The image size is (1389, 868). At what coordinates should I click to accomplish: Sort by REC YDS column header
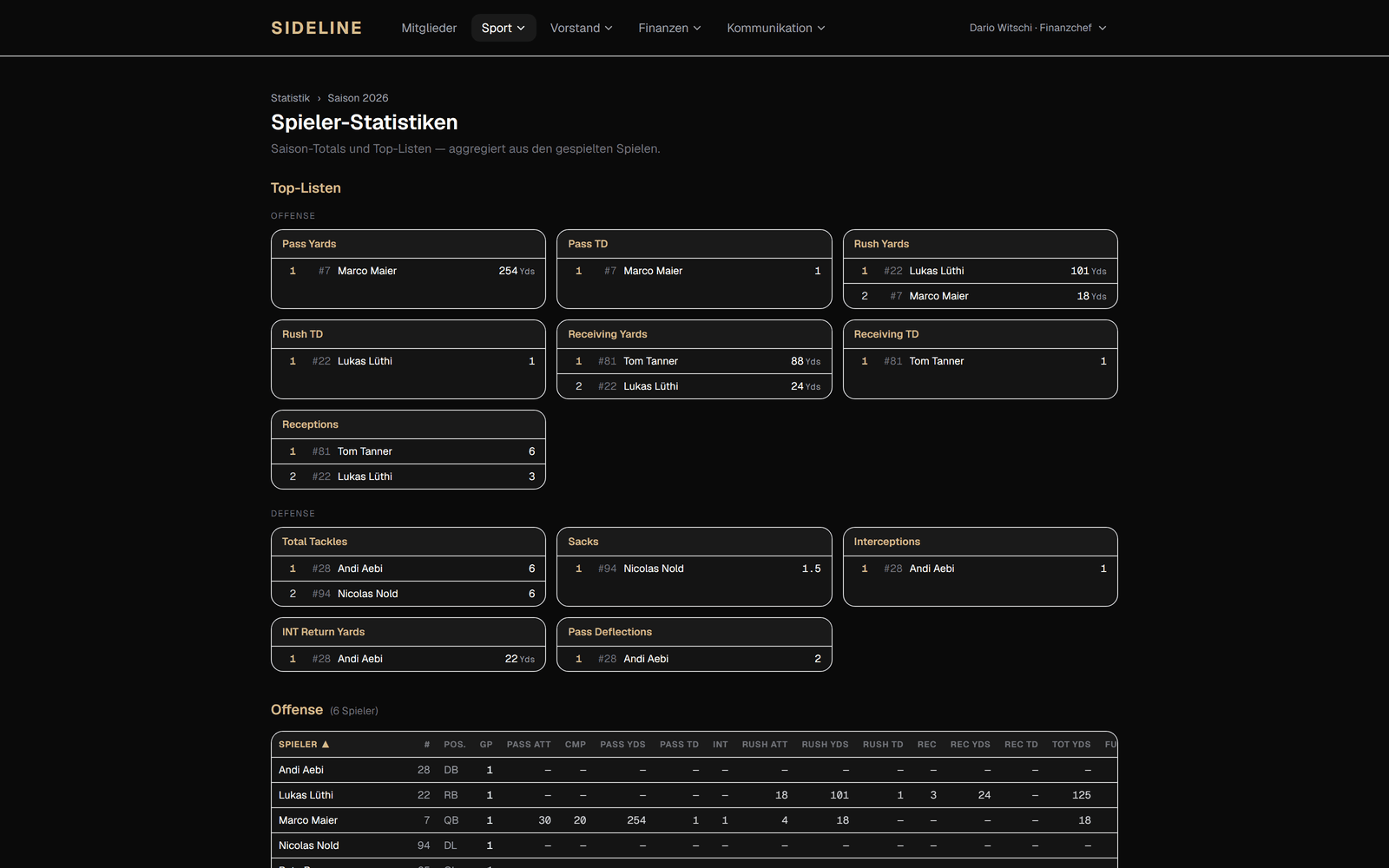(x=970, y=745)
